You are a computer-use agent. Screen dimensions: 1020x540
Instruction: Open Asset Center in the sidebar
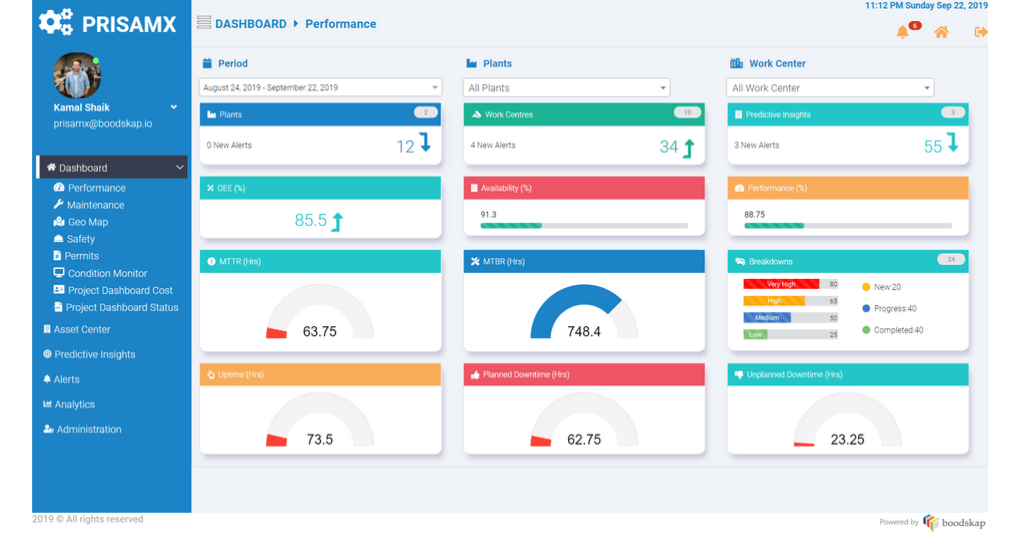81,329
